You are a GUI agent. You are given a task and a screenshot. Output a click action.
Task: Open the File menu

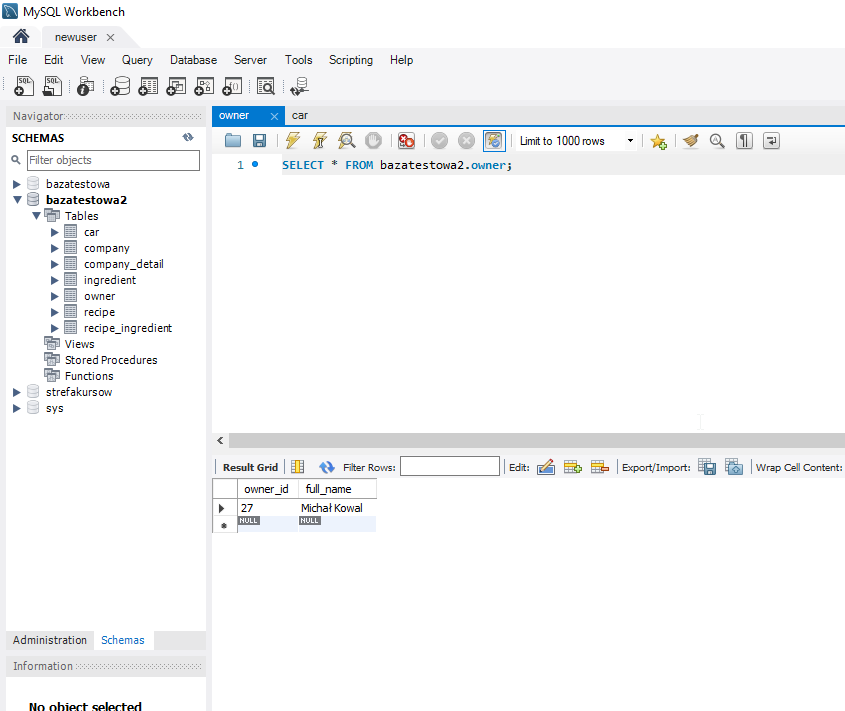[x=17, y=60]
